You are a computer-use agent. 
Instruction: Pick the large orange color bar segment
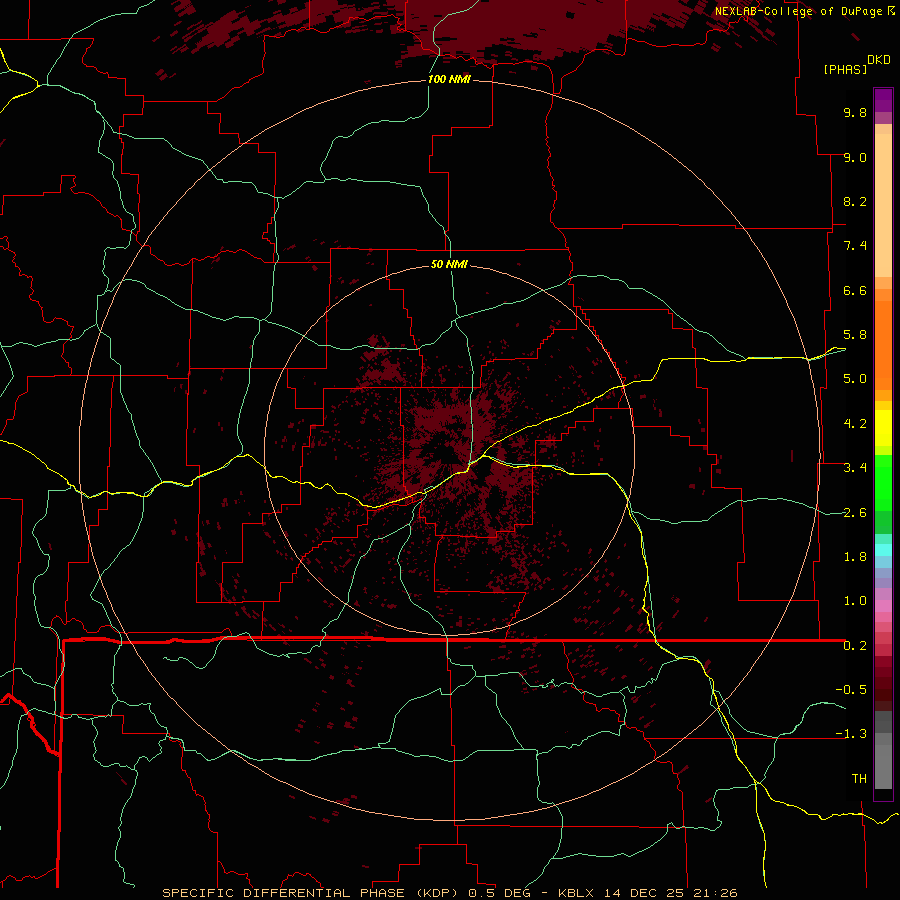[883, 346]
